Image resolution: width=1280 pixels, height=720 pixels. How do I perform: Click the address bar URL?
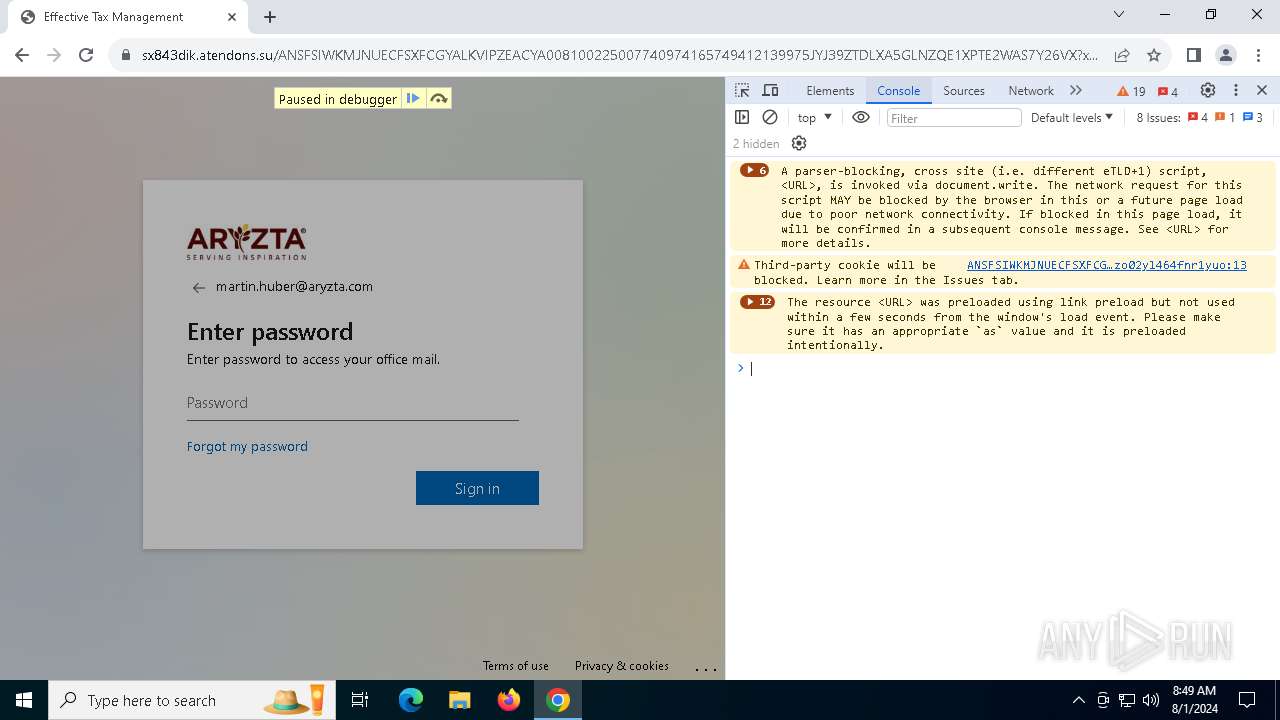[619, 55]
